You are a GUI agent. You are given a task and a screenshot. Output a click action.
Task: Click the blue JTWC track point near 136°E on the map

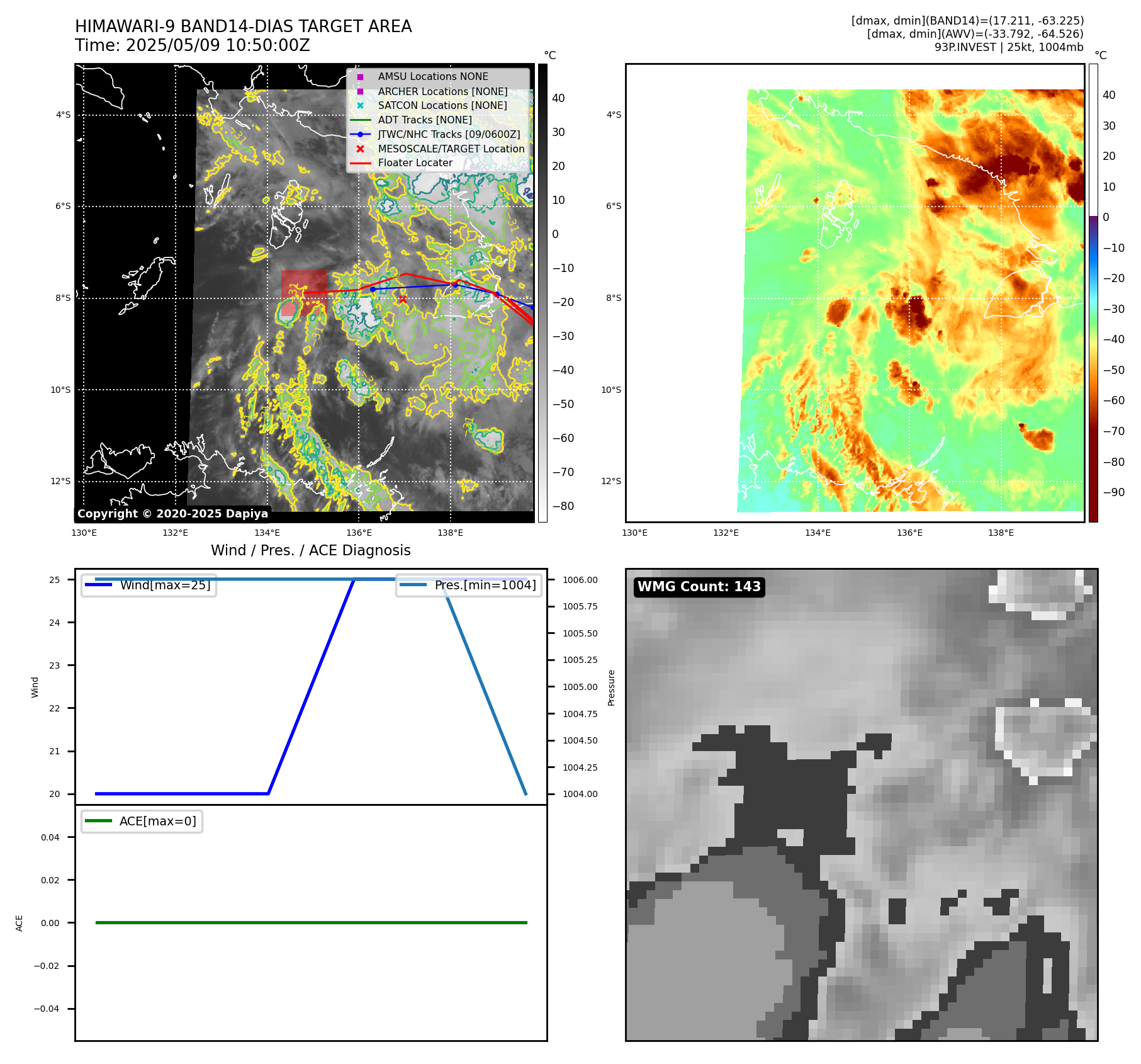click(373, 289)
